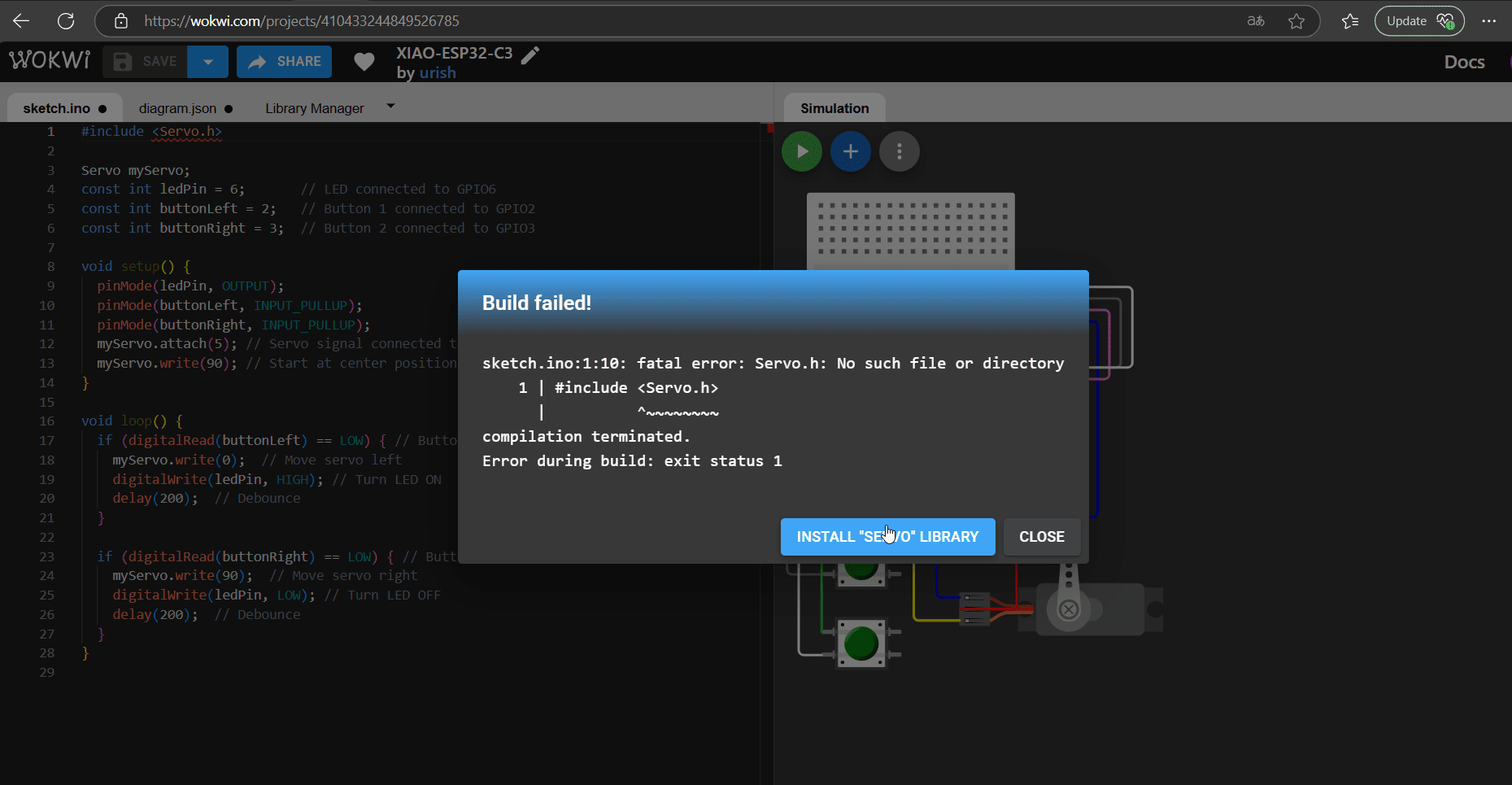Screen dimensions: 1512x785
Task: Click the Wokwi logo
Action: [x=50, y=61]
